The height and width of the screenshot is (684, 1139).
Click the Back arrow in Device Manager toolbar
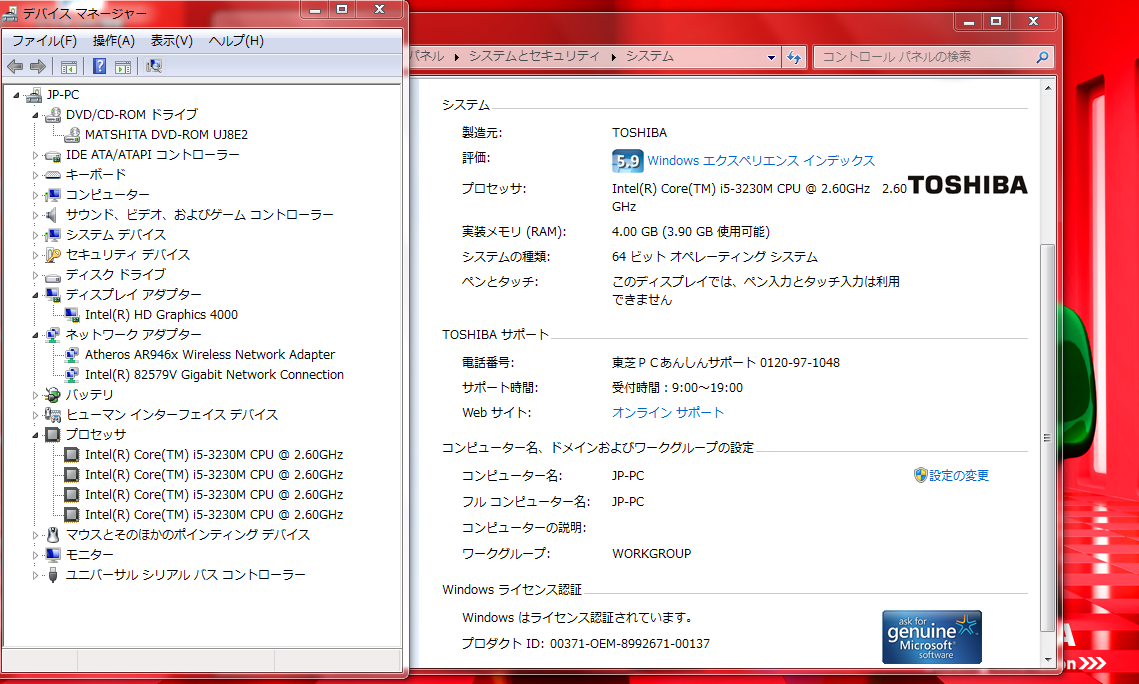(15, 67)
